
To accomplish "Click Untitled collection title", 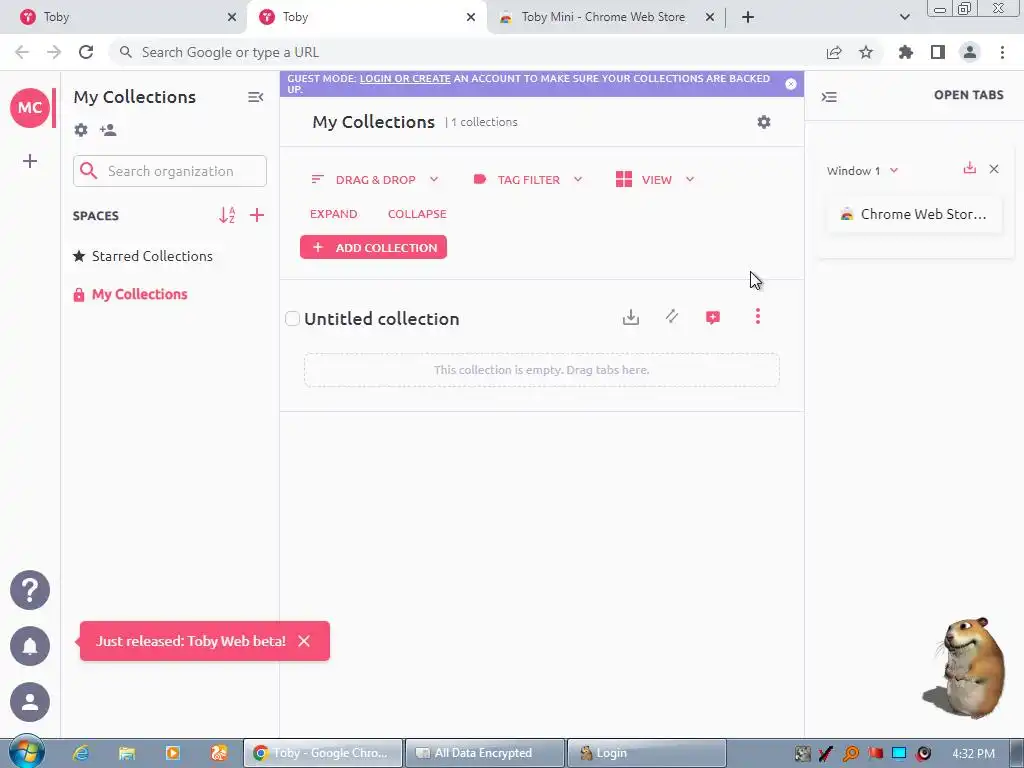I will (x=381, y=319).
